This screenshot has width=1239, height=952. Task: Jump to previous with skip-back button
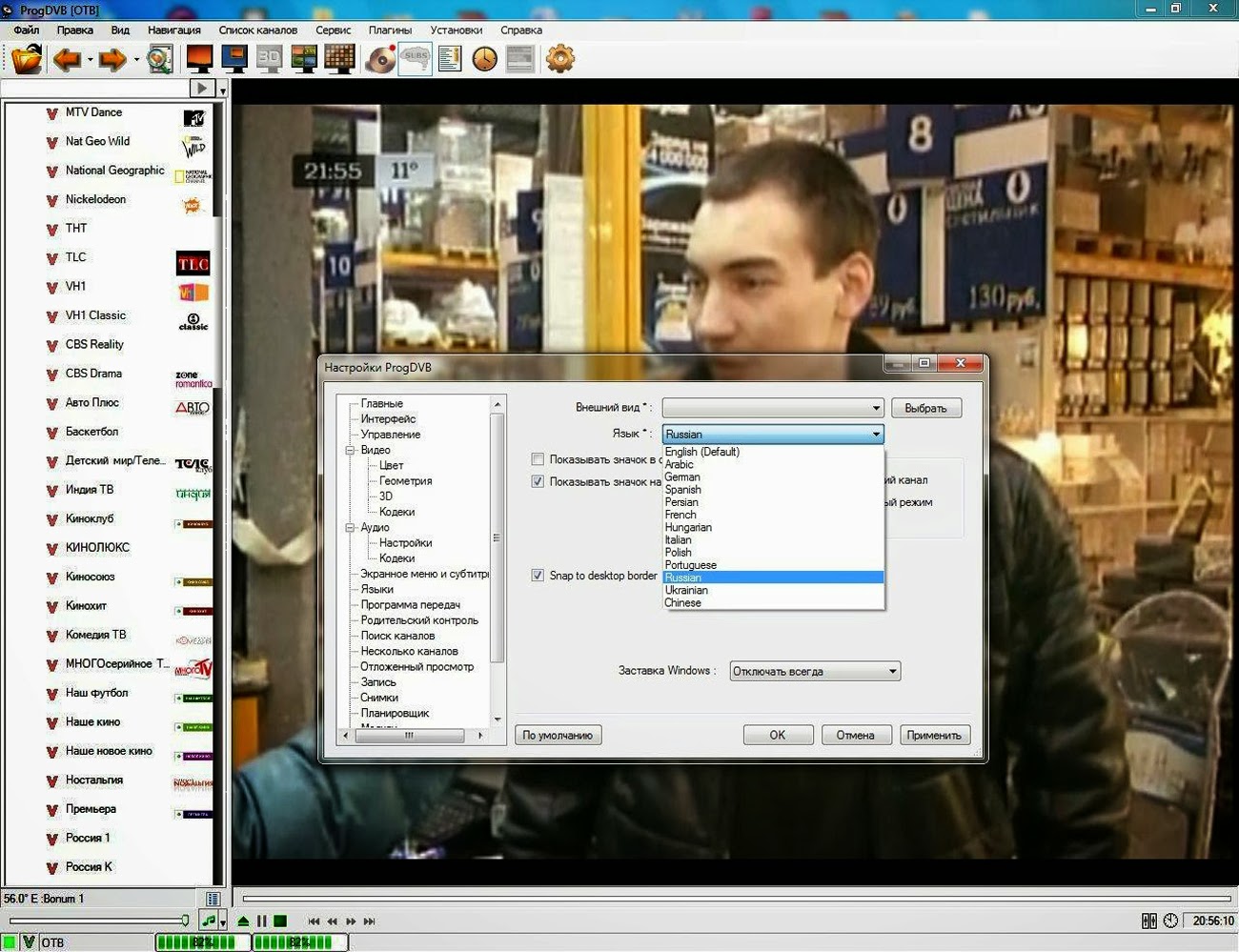pos(314,922)
